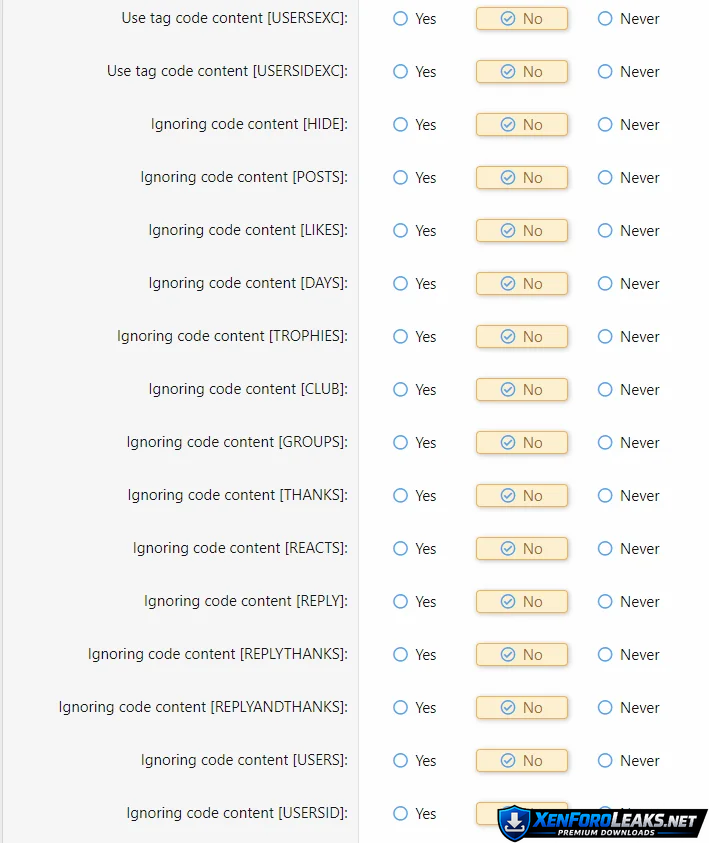Choose the No option for [GROUPS] content
The image size is (709, 843).
tap(521, 443)
